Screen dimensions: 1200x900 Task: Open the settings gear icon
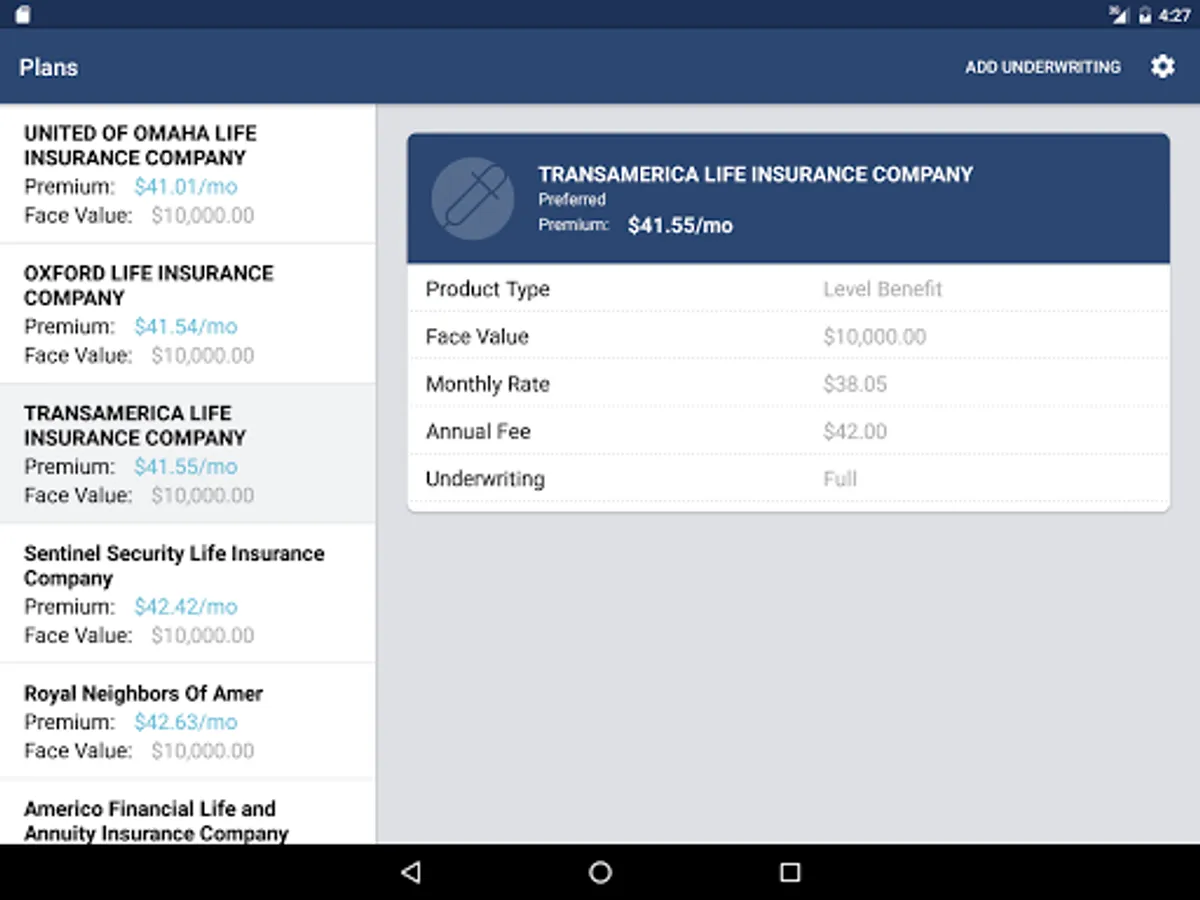(x=1162, y=67)
